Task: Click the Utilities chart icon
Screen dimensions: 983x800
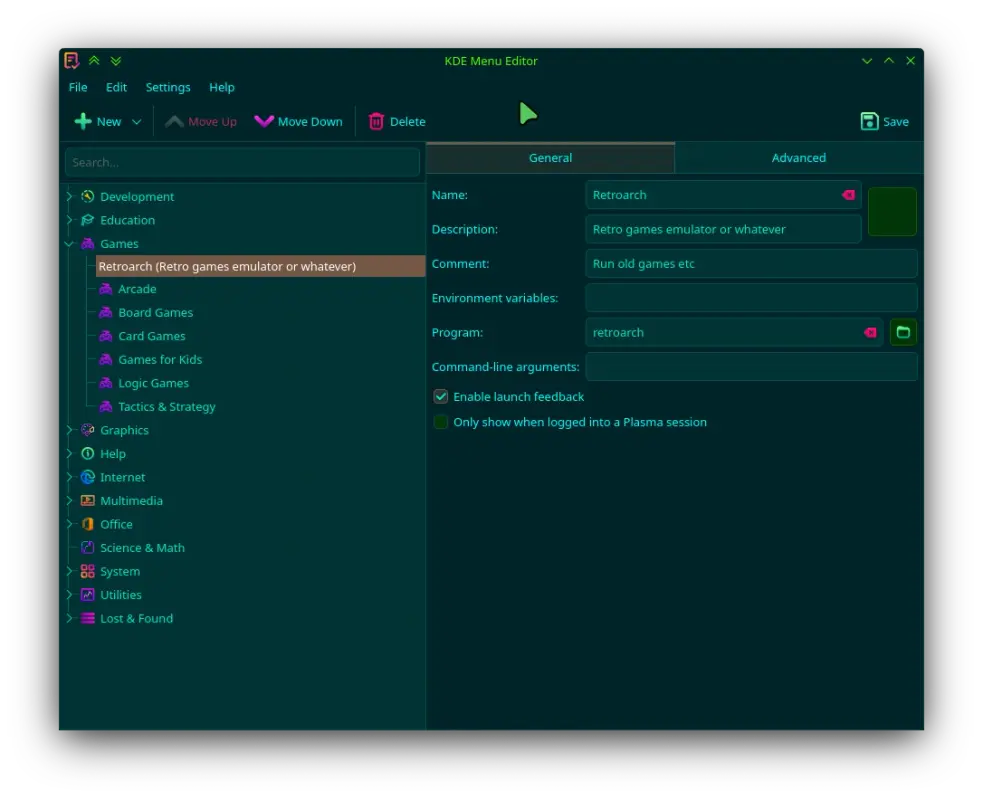Action: click(88, 594)
